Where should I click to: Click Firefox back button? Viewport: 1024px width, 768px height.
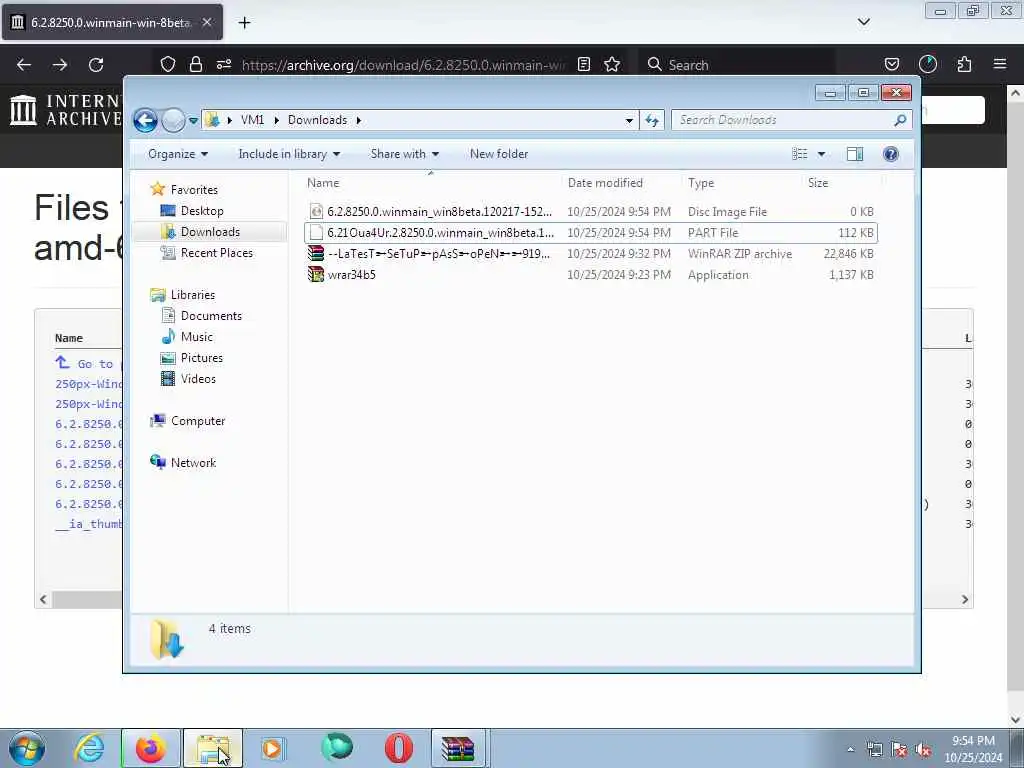(x=24, y=65)
